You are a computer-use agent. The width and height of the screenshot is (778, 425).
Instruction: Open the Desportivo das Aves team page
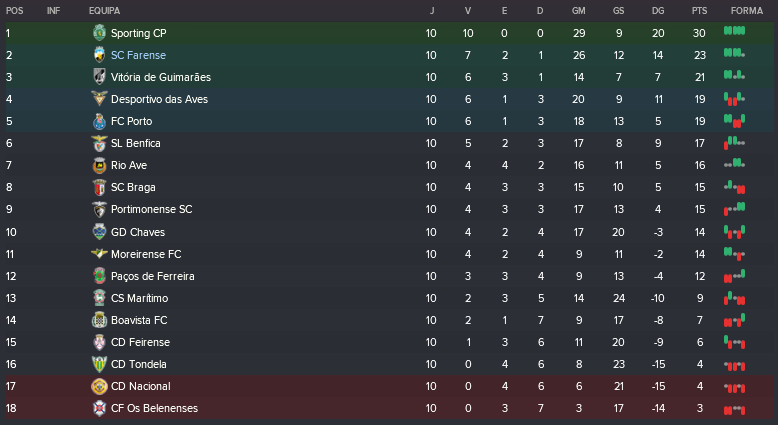coord(159,99)
